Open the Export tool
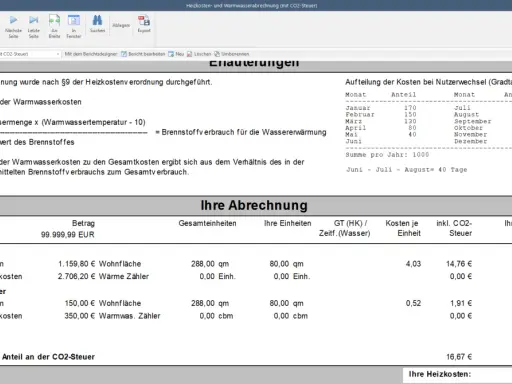The width and height of the screenshot is (512, 384). point(144,24)
